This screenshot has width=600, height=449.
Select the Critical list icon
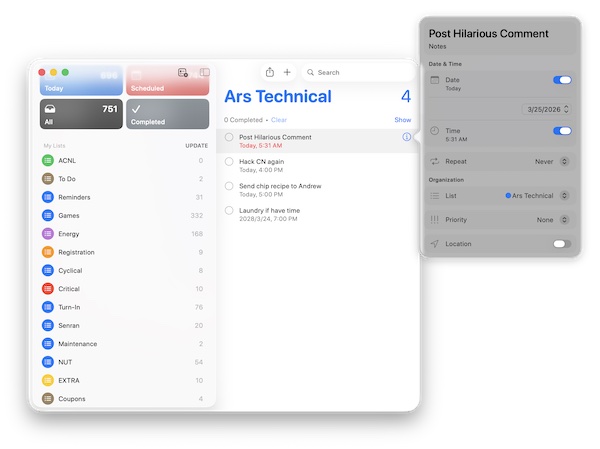[48, 288]
